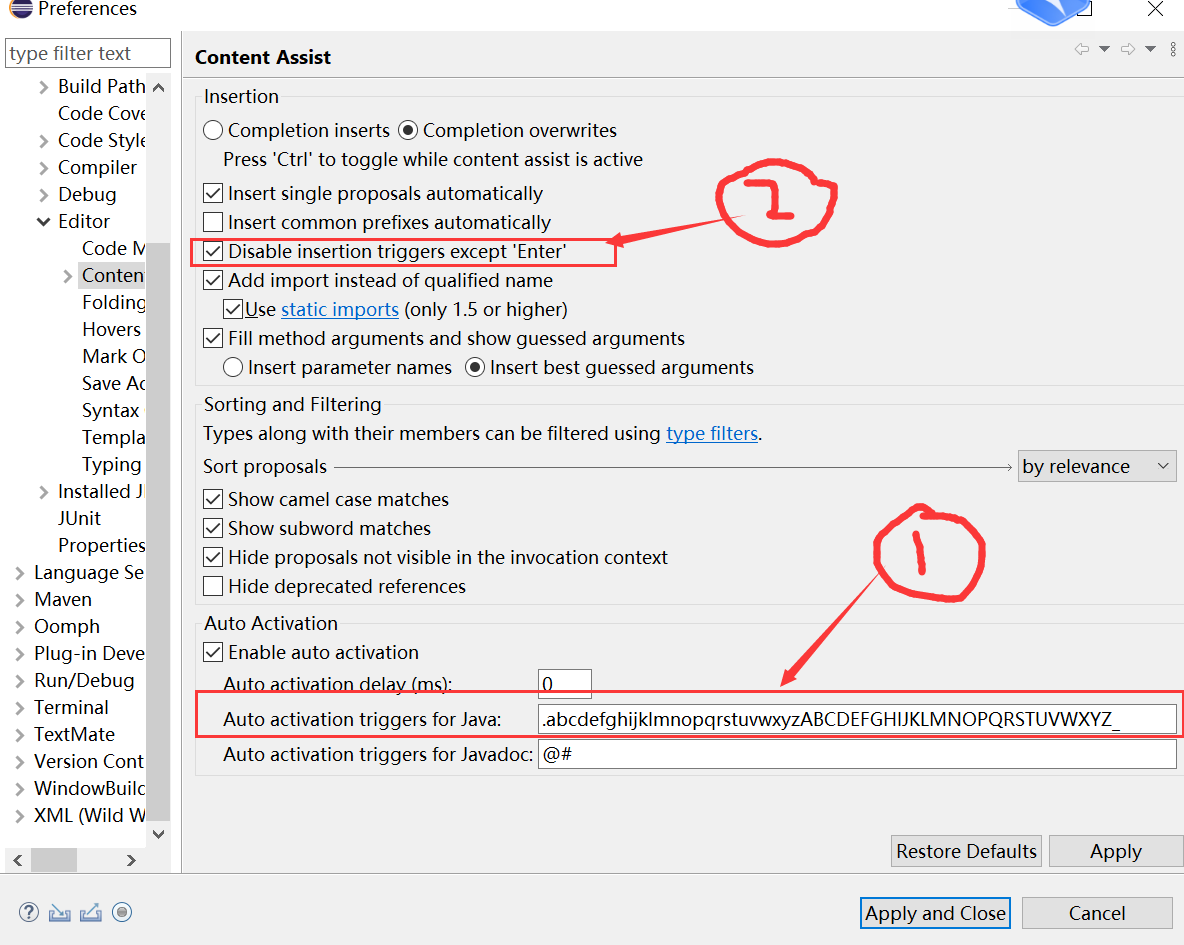This screenshot has height=945, width=1184.
Task: Select the Completion inserts radio button
Action: tap(213, 131)
